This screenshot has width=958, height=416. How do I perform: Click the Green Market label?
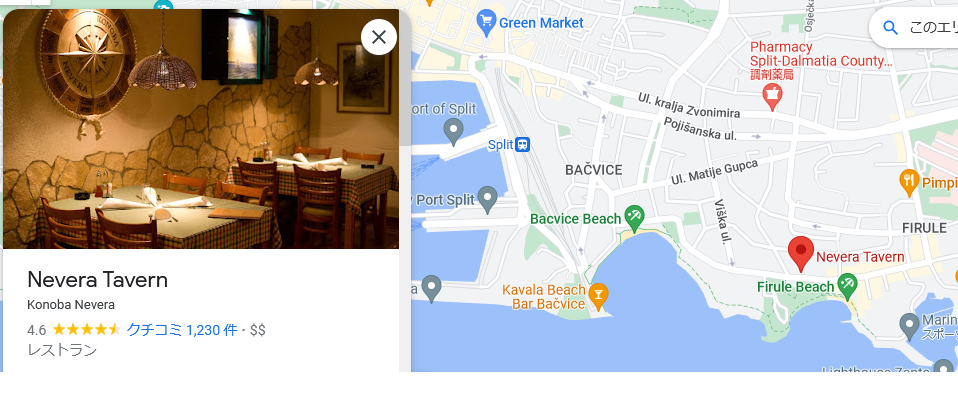[x=541, y=23]
